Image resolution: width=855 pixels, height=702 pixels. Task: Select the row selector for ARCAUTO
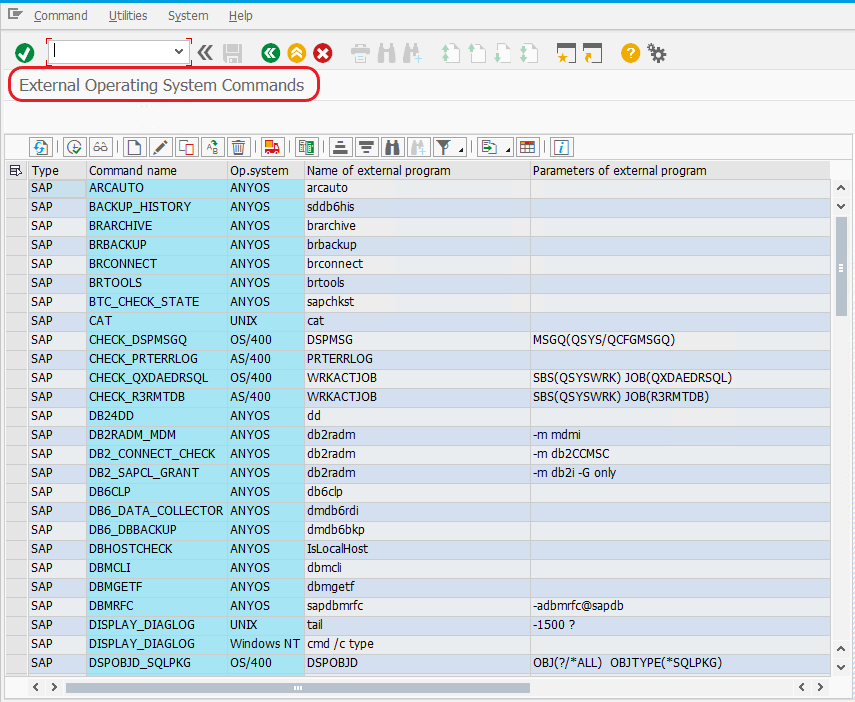point(17,188)
